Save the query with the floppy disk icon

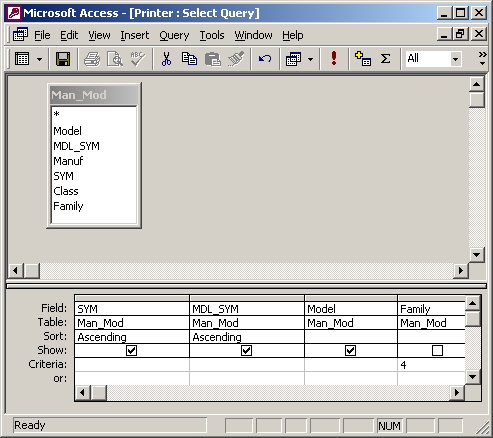coord(63,59)
